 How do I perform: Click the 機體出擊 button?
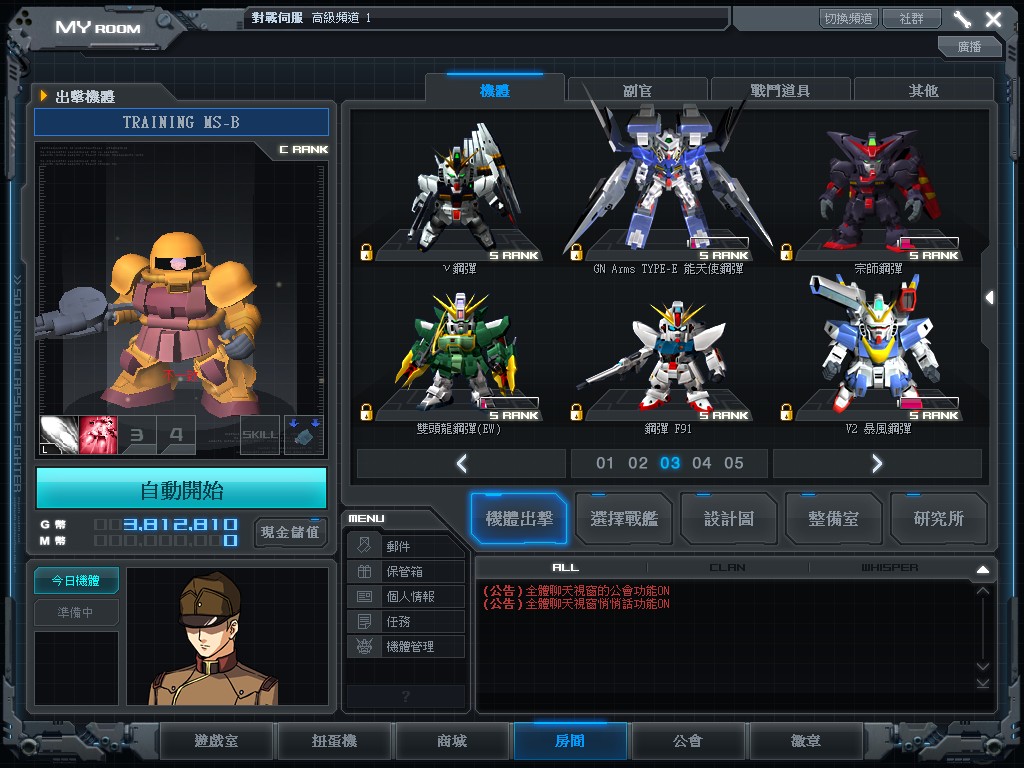(x=519, y=519)
